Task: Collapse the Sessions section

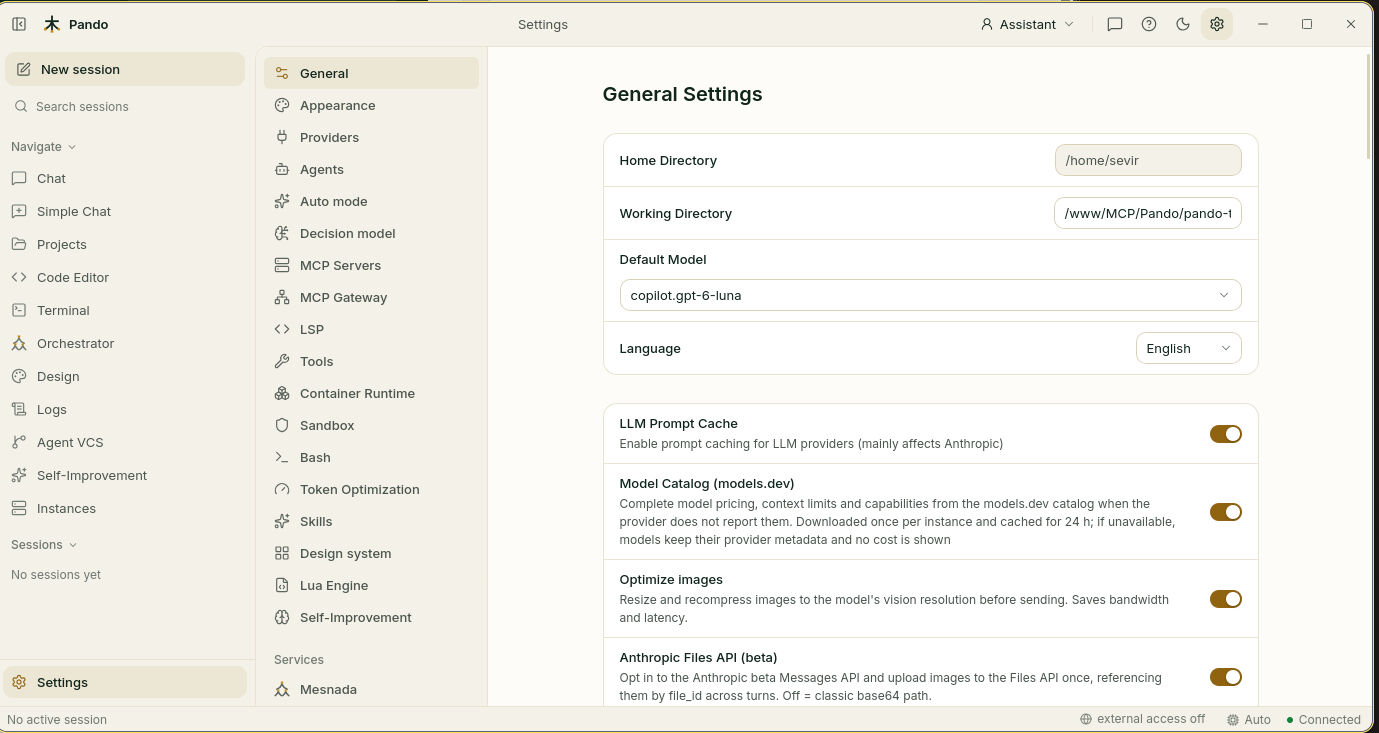Action: [44, 544]
